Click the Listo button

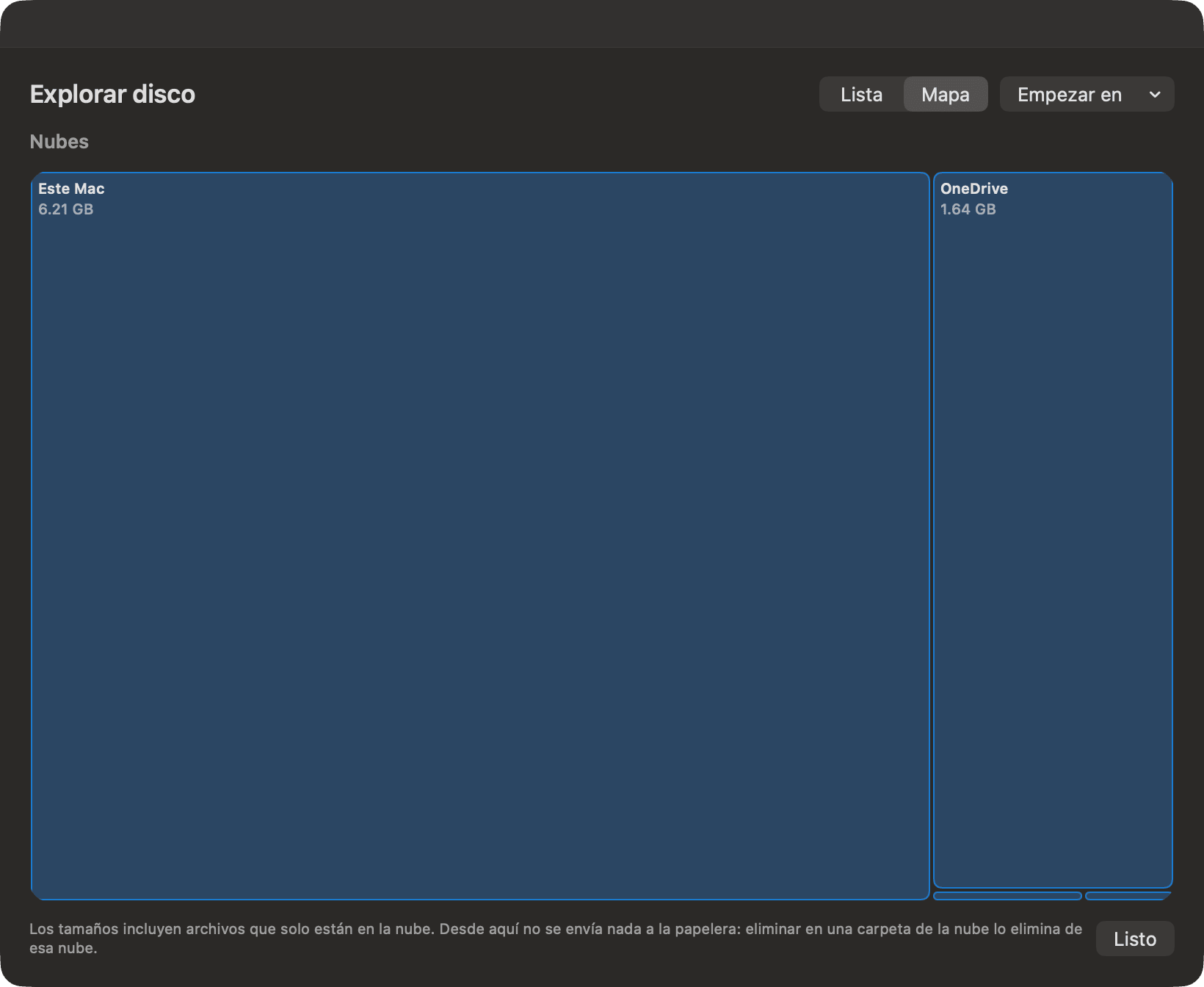tap(1134, 939)
